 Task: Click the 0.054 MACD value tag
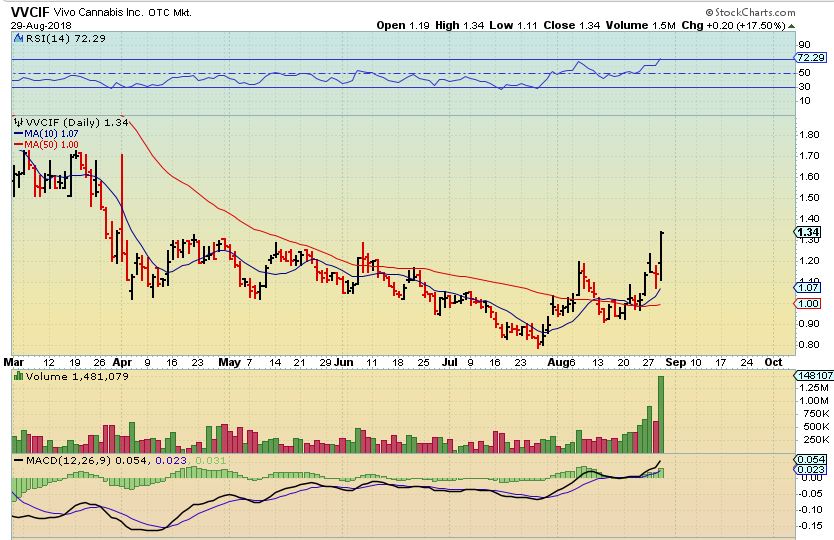pos(811,460)
